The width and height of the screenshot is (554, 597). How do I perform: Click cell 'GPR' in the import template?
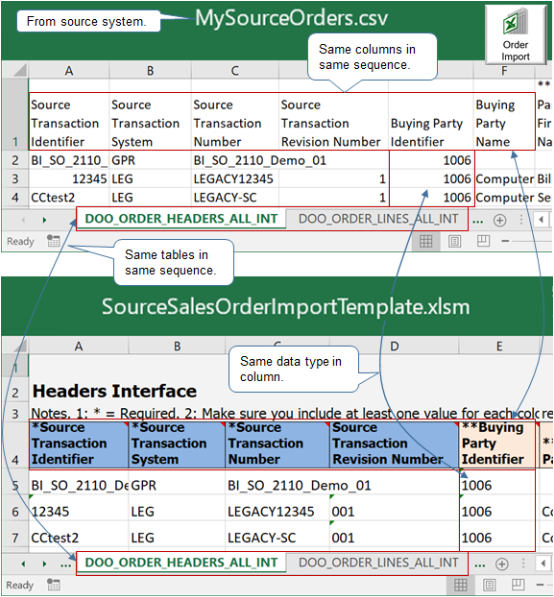[x=177, y=485]
